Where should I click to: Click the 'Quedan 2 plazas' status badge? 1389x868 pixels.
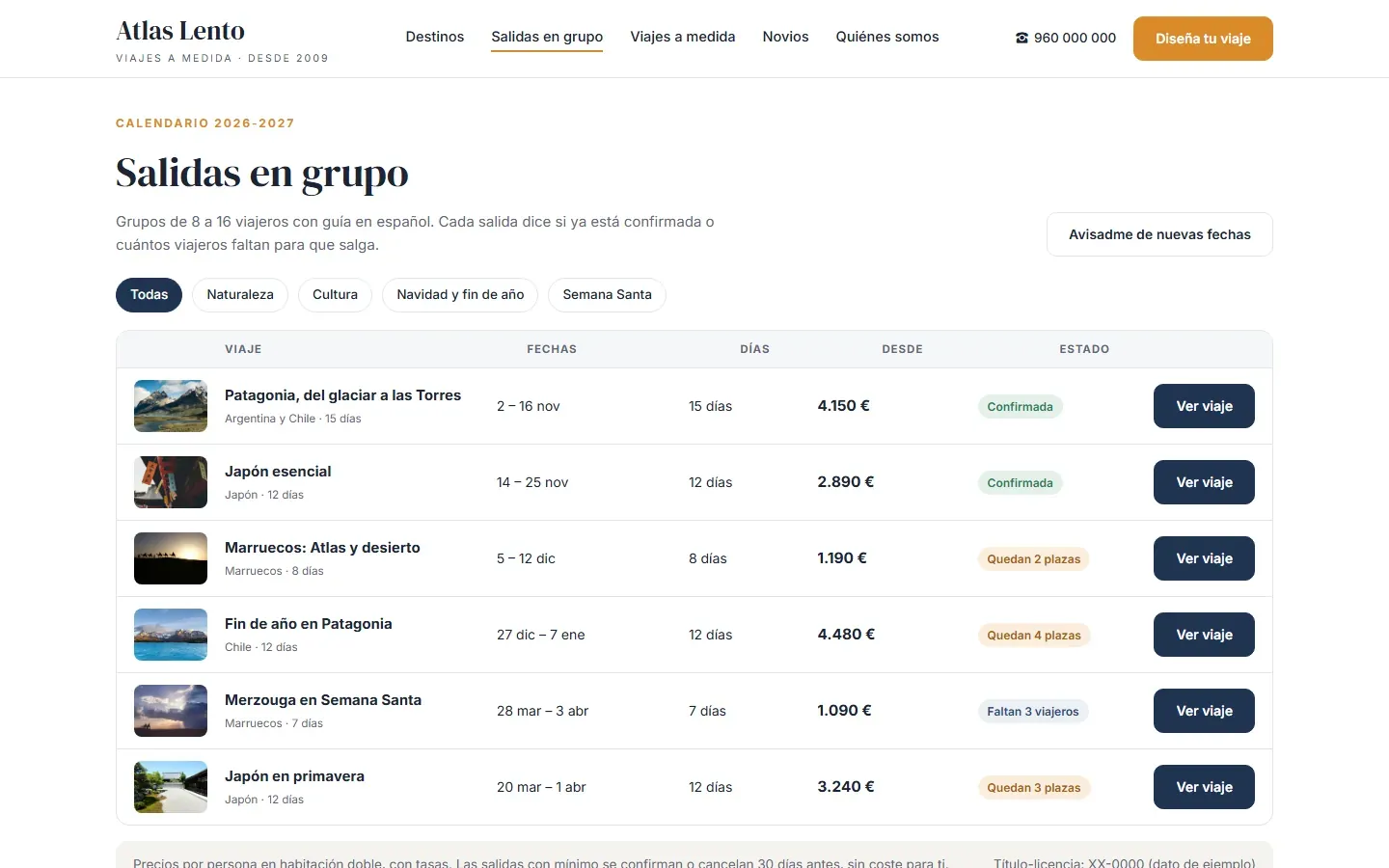[1033, 559]
